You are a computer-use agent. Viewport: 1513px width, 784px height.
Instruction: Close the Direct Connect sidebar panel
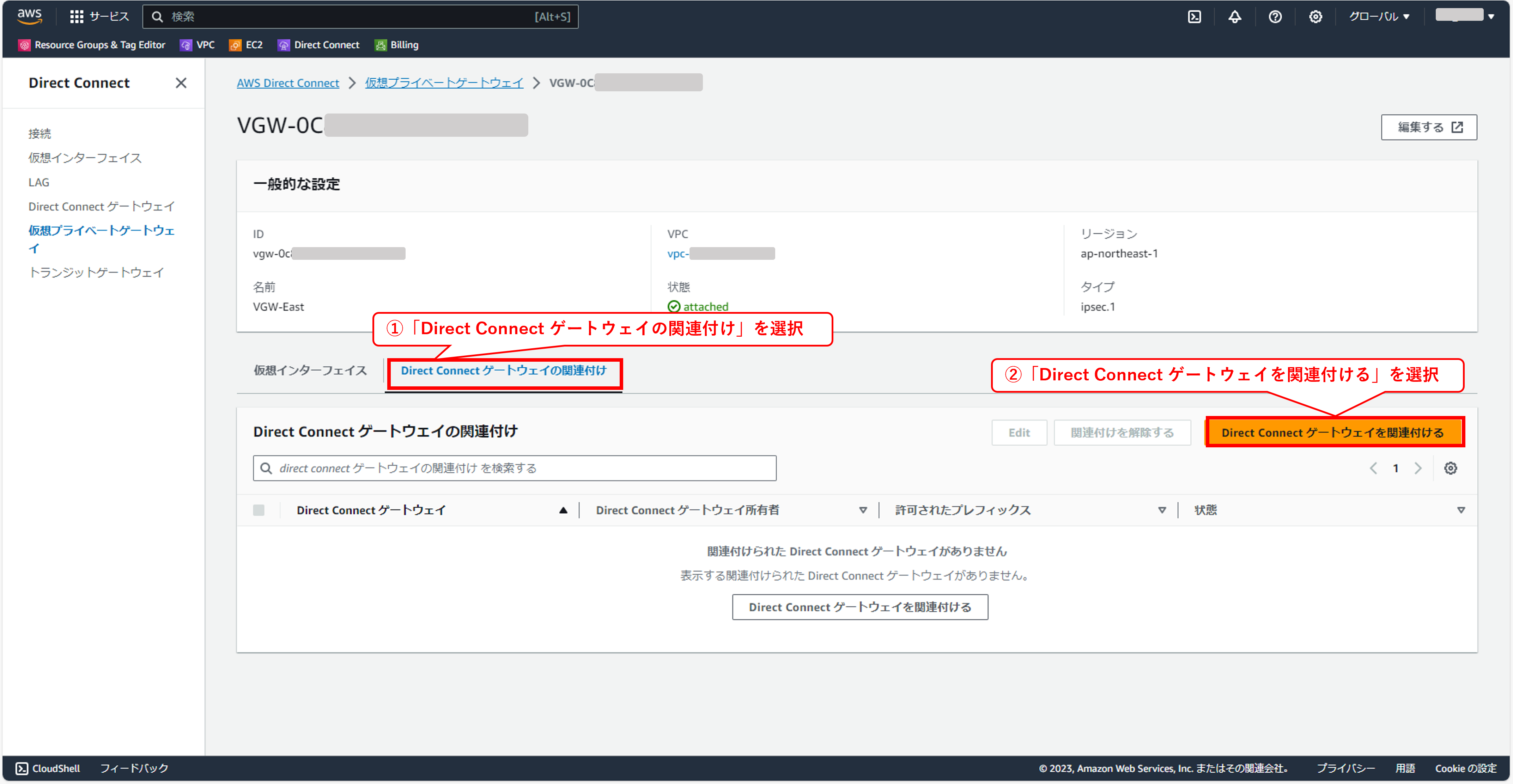pos(181,83)
